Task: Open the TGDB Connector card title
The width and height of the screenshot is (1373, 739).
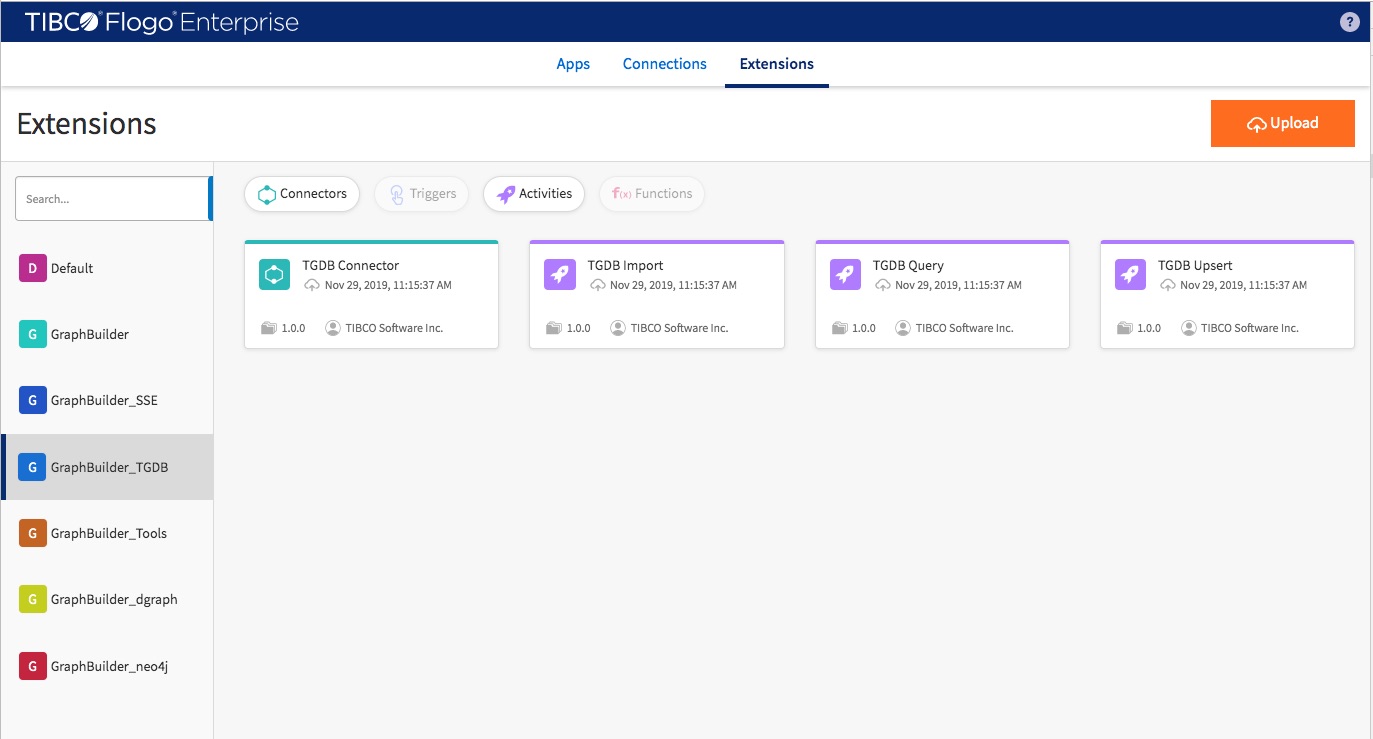Action: click(351, 266)
